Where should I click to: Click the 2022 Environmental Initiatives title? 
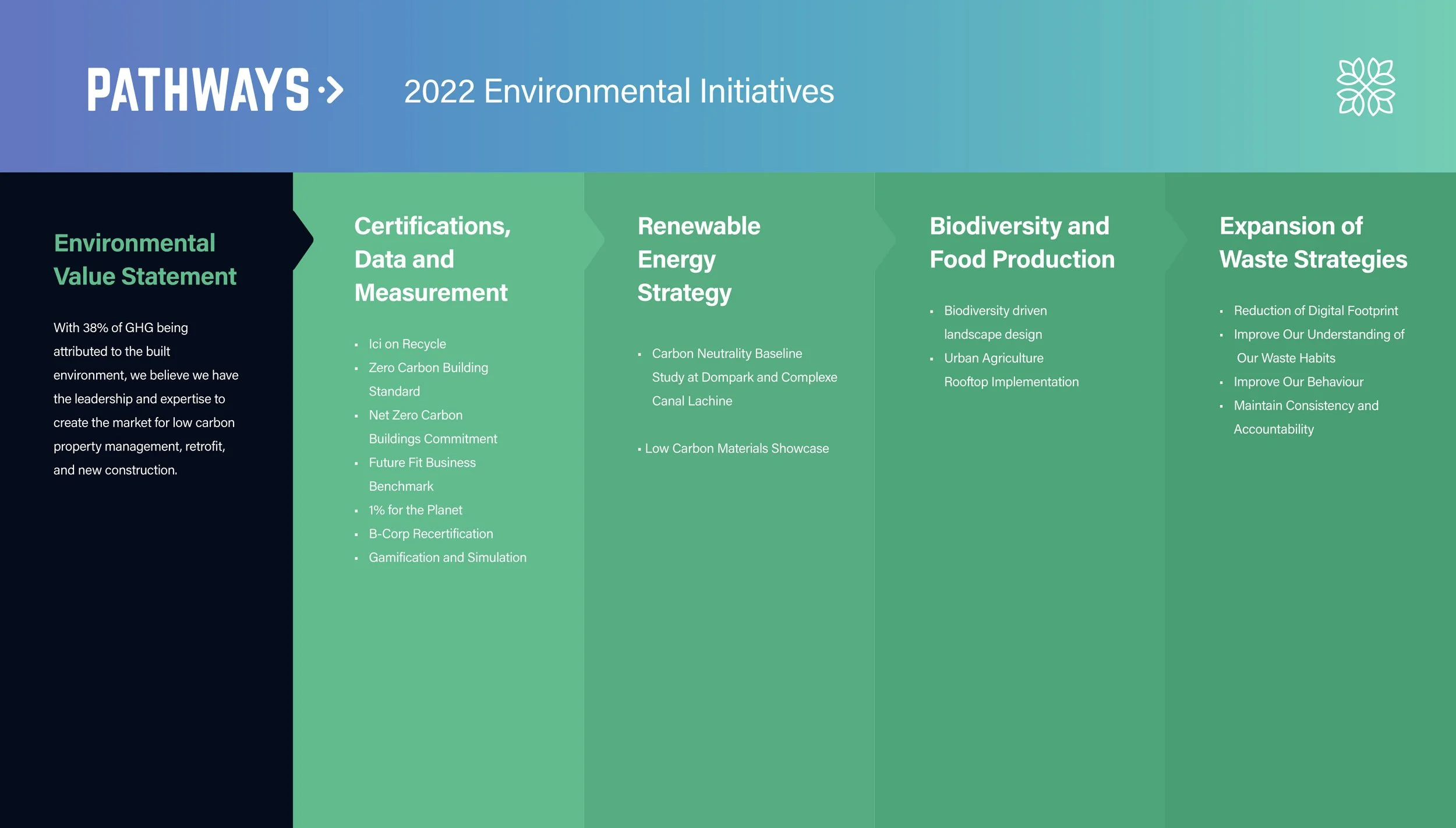tap(619, 91)
